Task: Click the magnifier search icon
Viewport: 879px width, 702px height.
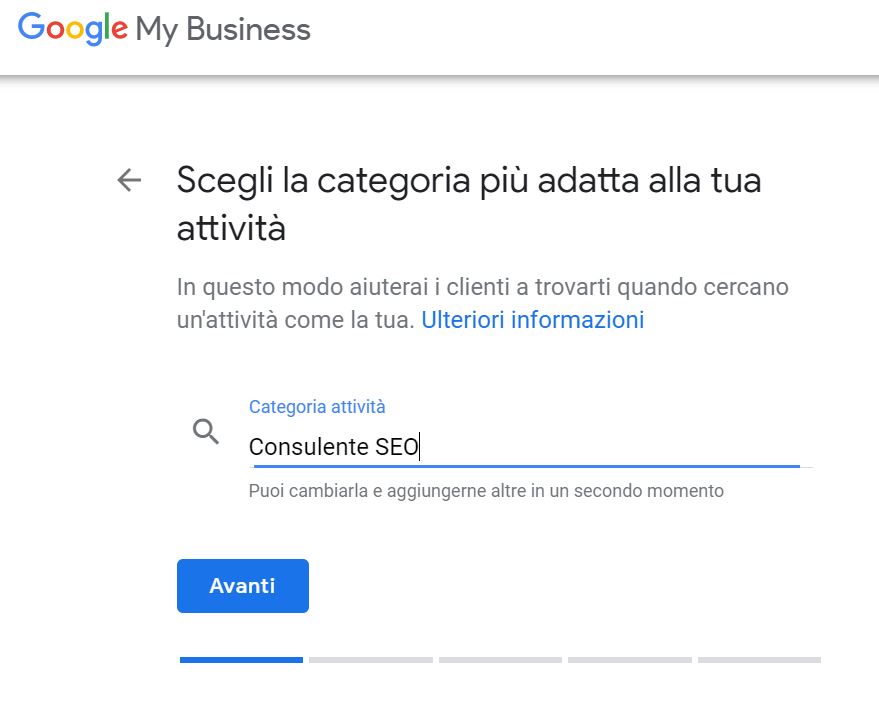Action: pyautogui.click(x=206, y=432)
